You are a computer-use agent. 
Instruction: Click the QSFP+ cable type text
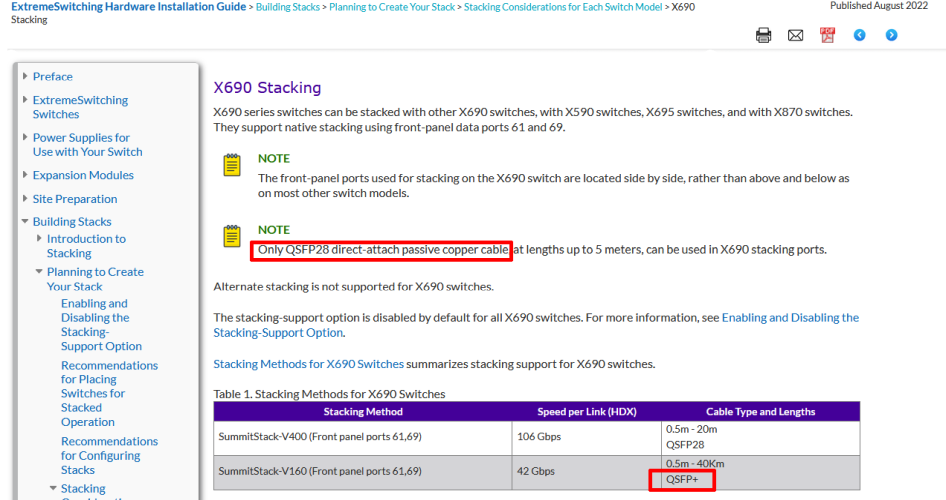point(682,479)
